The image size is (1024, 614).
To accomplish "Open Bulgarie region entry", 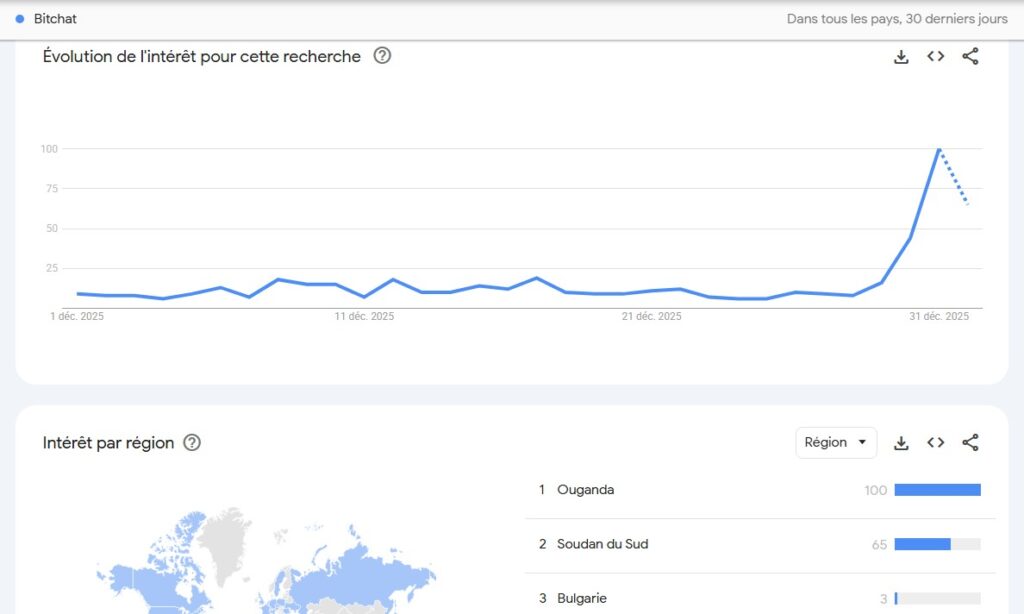I will click(581, 598).
